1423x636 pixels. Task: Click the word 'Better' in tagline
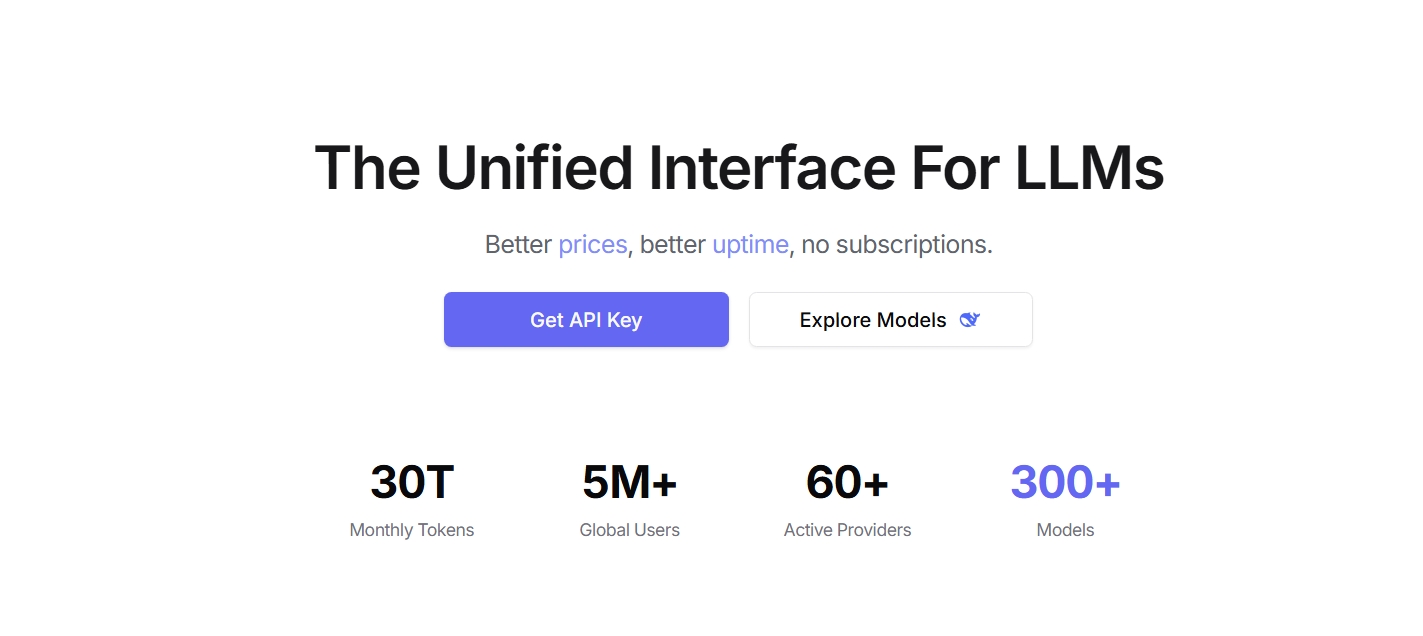(518, 244)
